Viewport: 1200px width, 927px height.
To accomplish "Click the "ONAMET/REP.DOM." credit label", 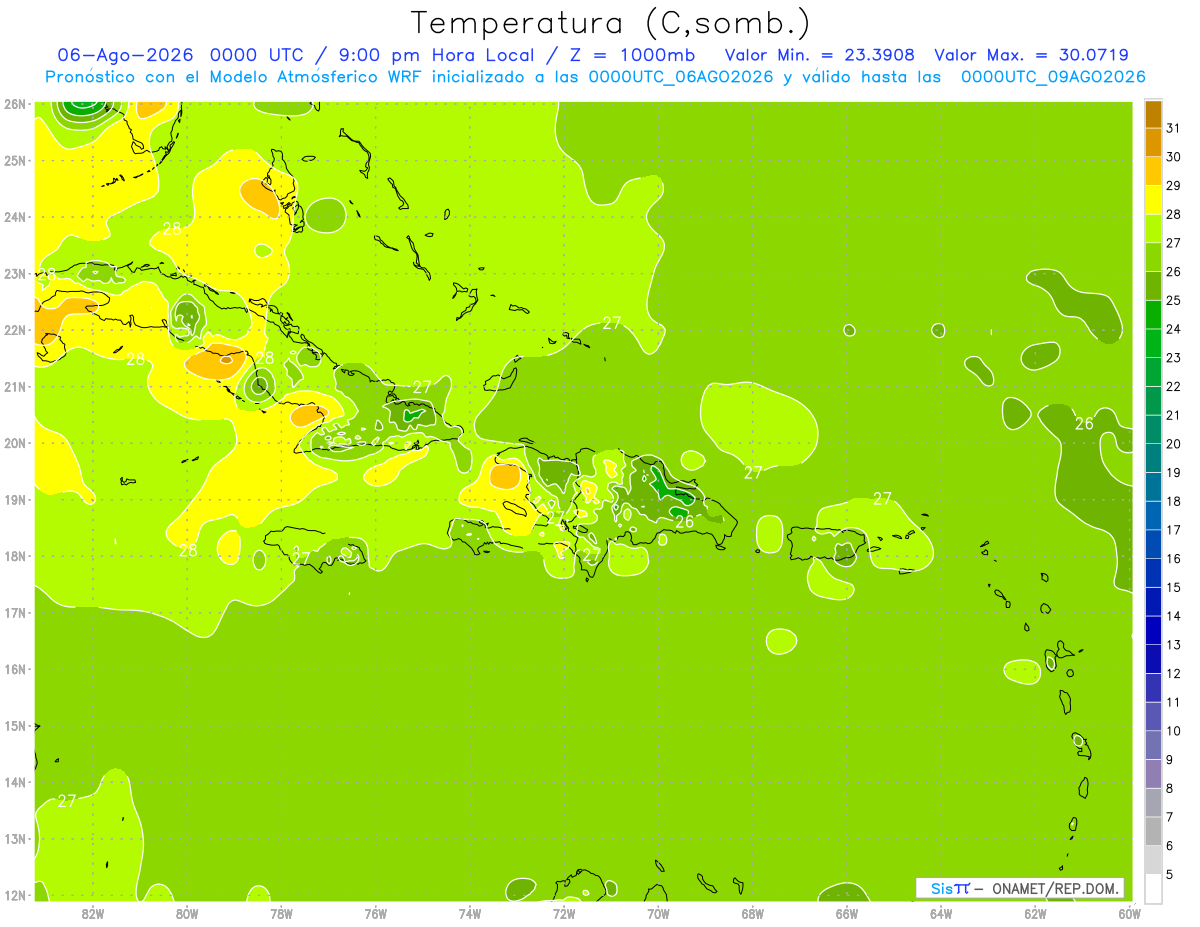I will tap(1055, 888).
